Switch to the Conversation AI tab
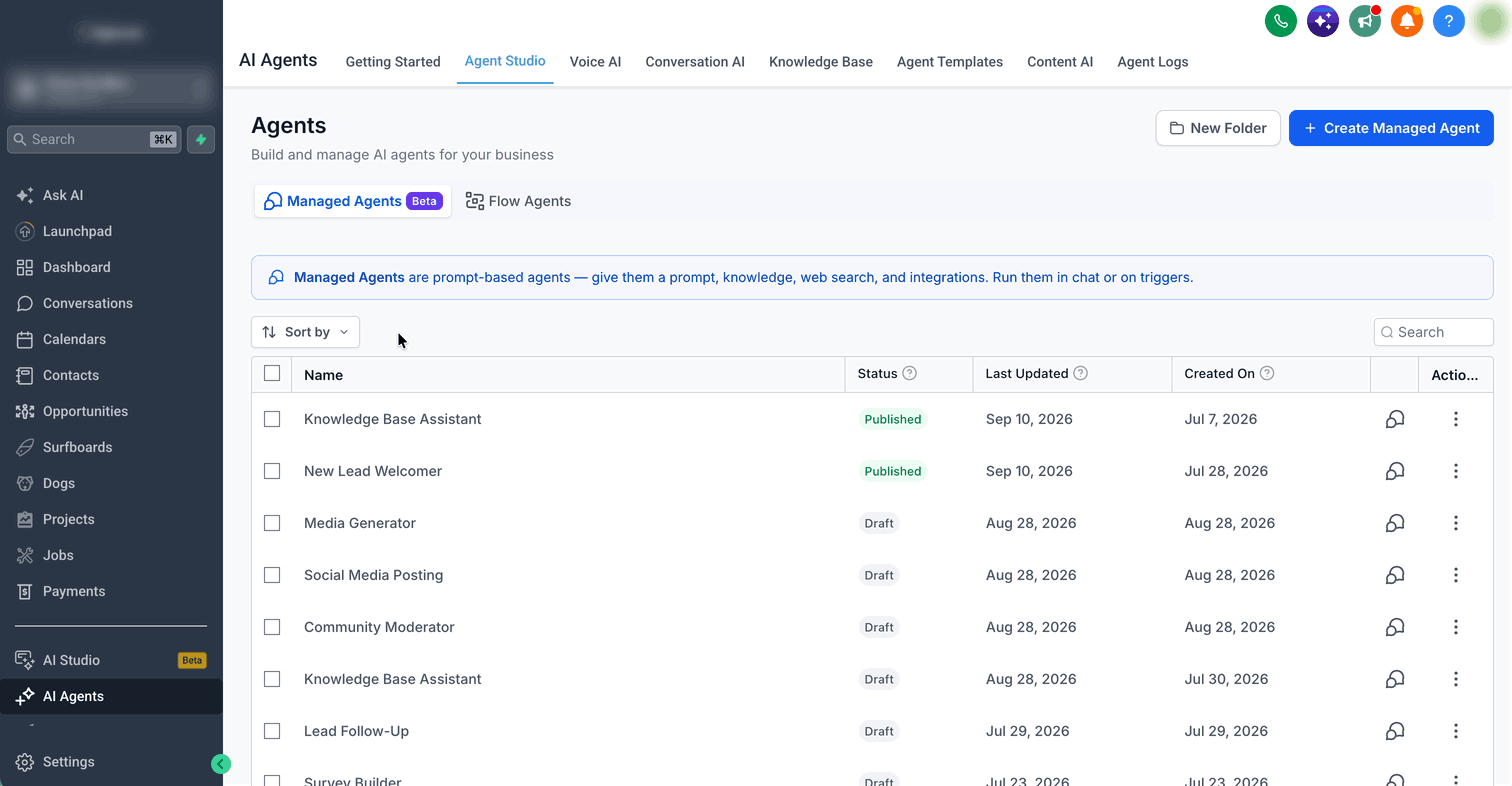 pos(695,62)
